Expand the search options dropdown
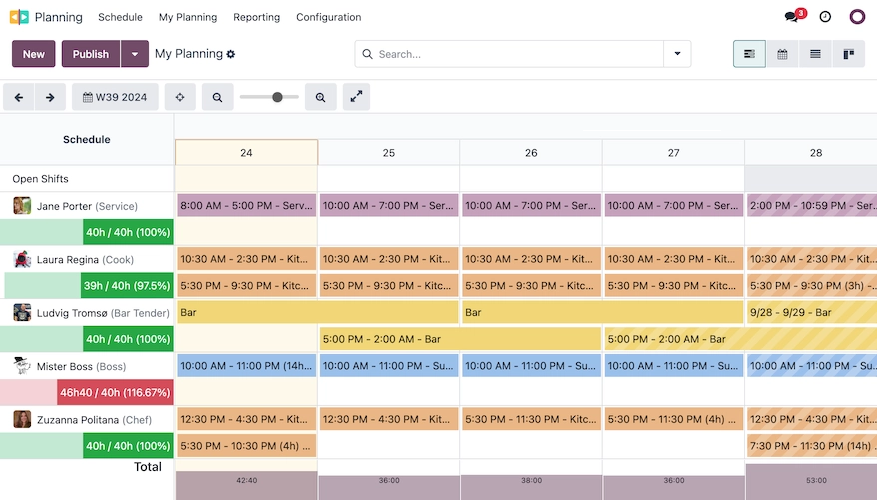 coord(677,54)
